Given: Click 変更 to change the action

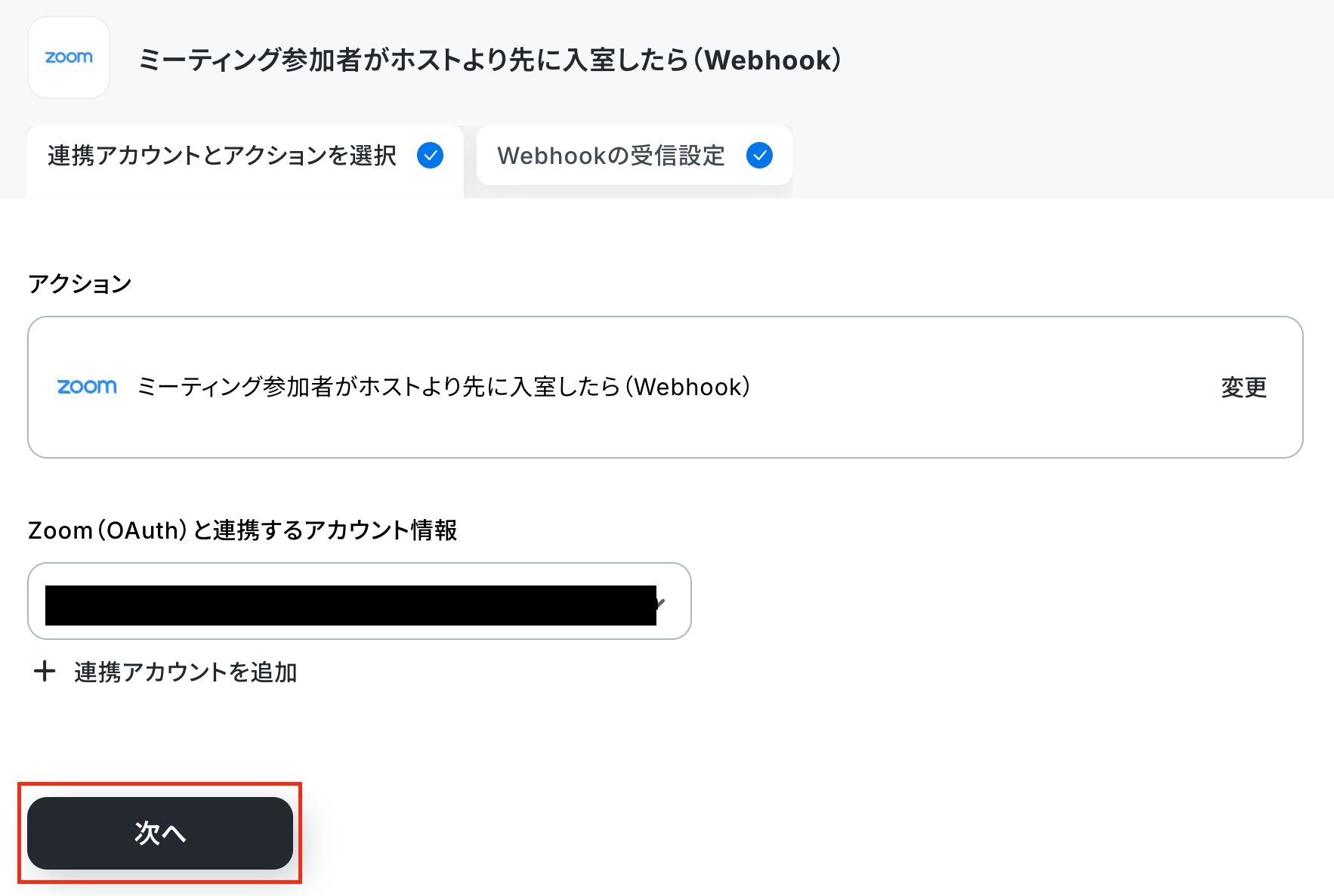Looking at the screenshot, I should (x=1243, y=388).
